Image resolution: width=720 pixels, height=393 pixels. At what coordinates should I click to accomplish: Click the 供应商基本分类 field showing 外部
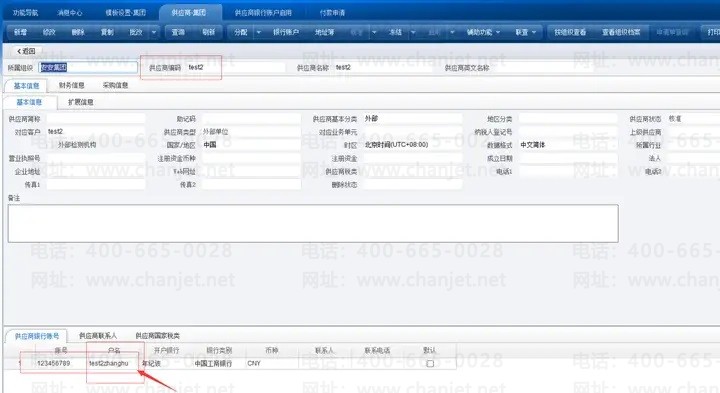pyautogui.click(x=413, y=119)
